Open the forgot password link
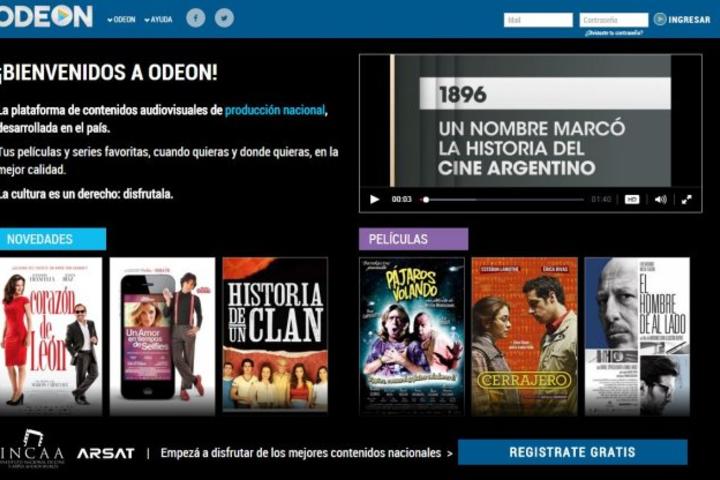The image size is (720, 480). coord(613,33)
